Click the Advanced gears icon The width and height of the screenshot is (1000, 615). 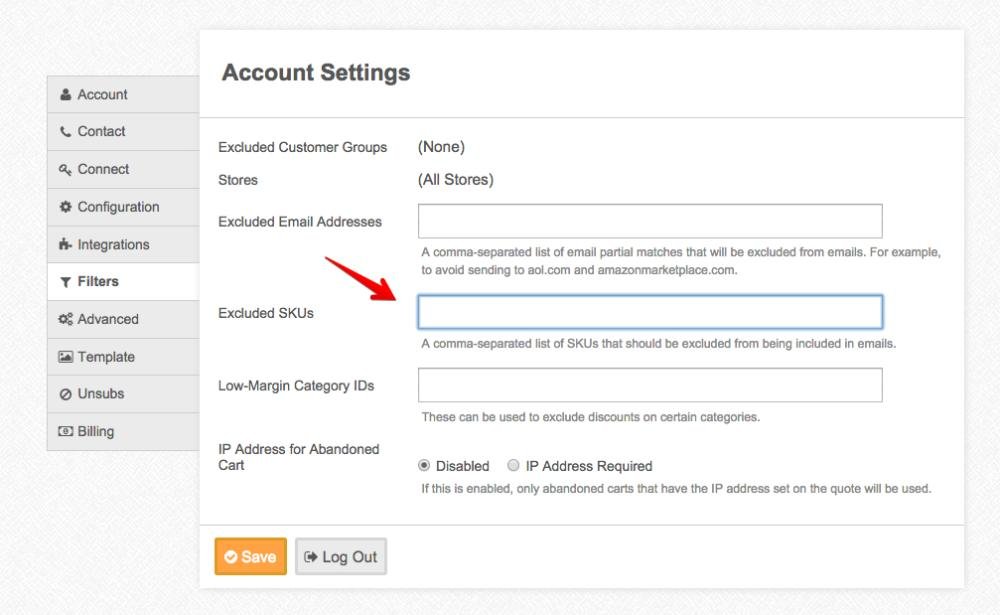point(66,320)
